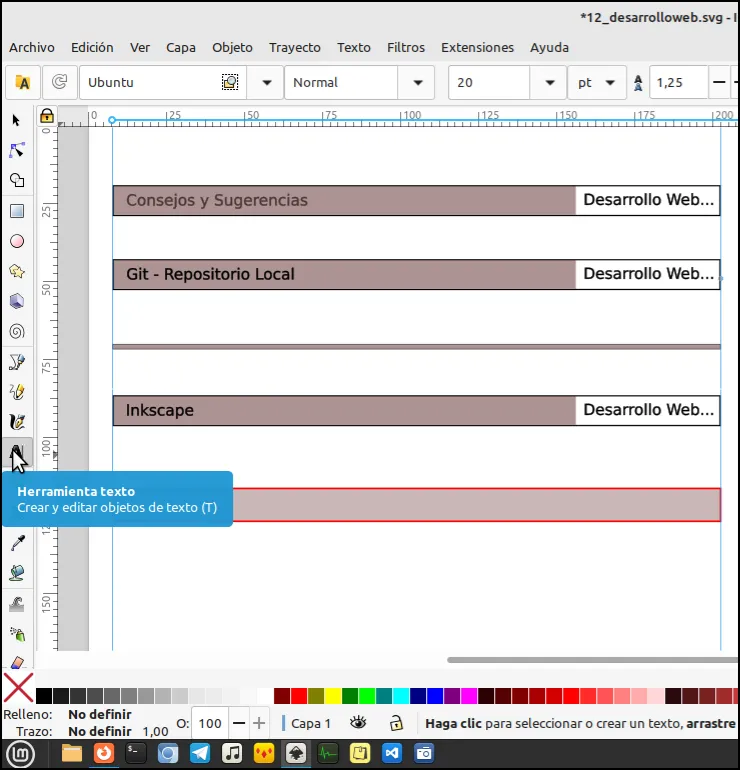This screenshot has height=770, width=740.
Task: Open the Extensiones menu
Action: click(x=477, y=48)
